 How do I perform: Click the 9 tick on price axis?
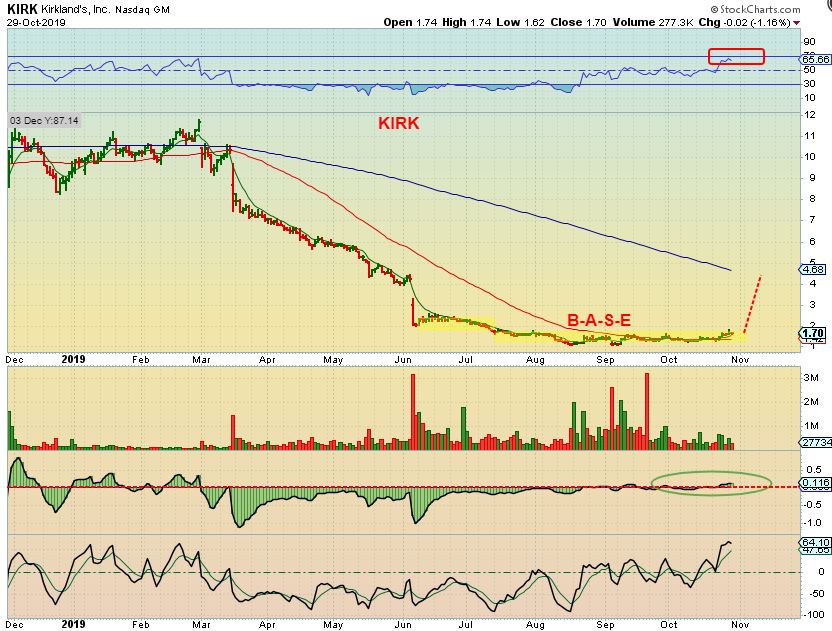(x=812, y=178)
